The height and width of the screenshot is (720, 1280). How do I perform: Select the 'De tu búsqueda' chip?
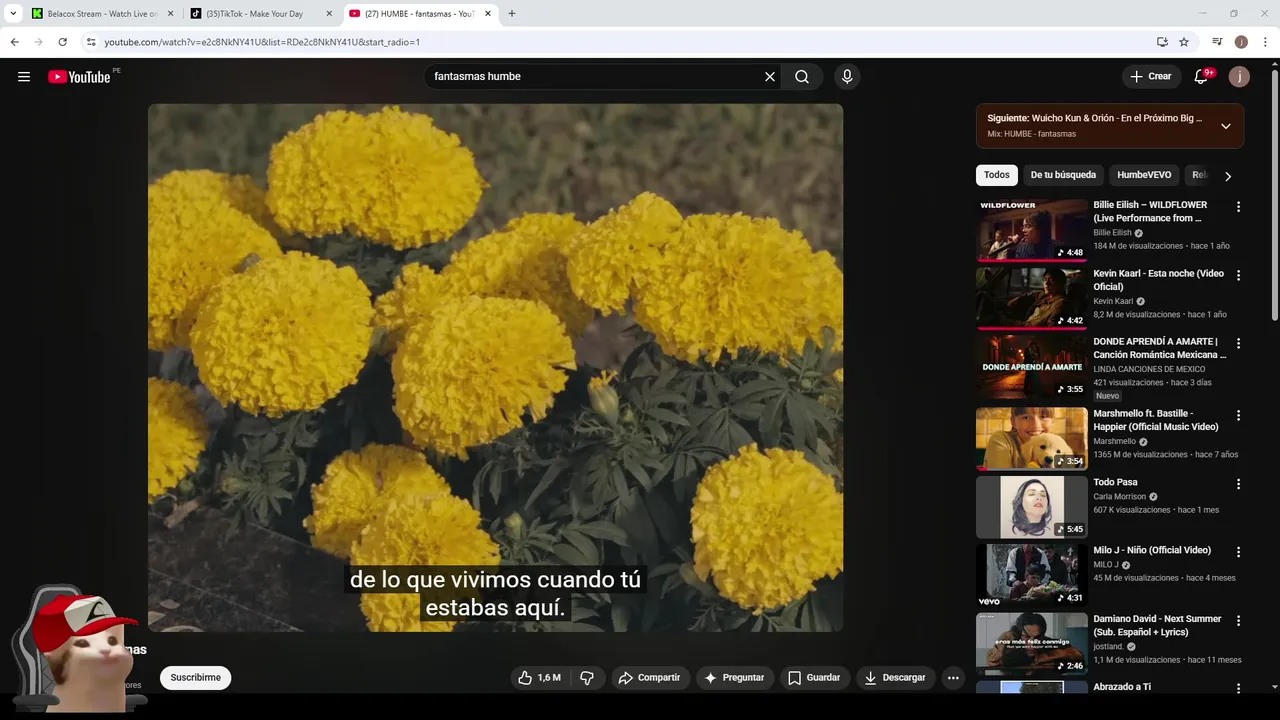(1063, 175)
